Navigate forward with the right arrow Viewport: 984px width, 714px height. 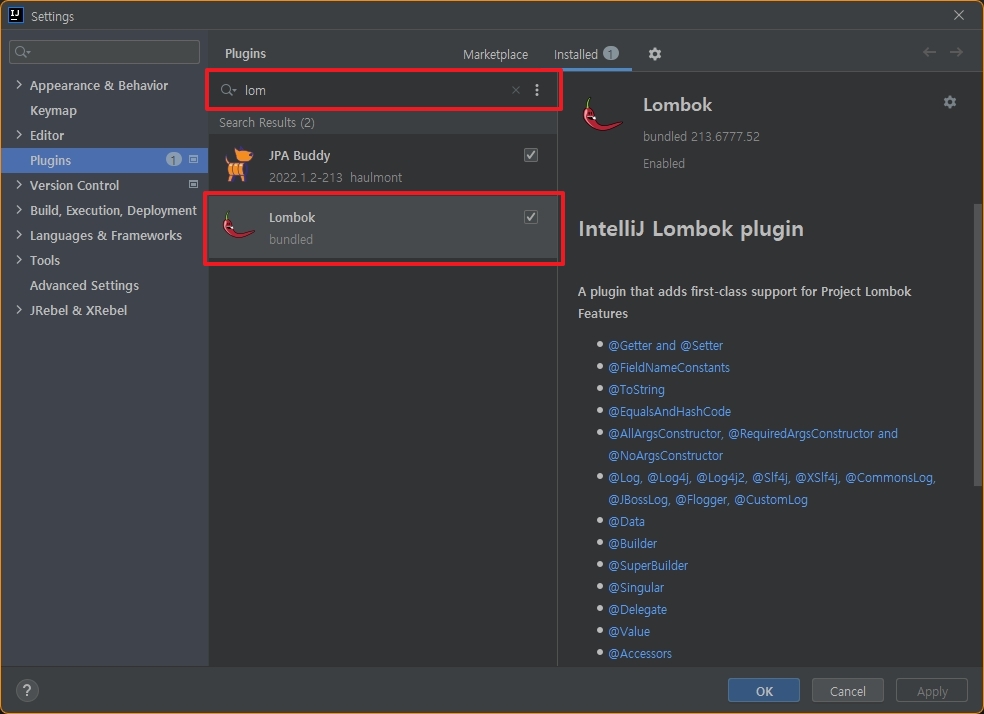(956, 52)
